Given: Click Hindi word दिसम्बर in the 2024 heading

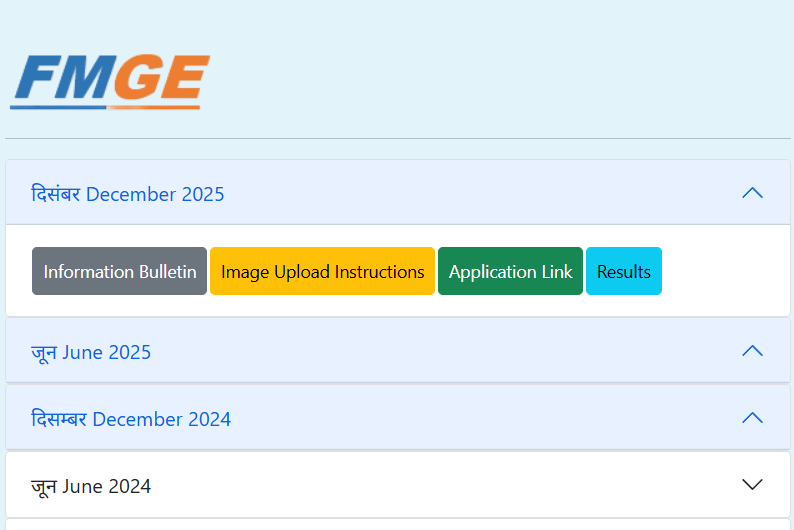Looking at the screenshot, I should (x=59, y=419).
